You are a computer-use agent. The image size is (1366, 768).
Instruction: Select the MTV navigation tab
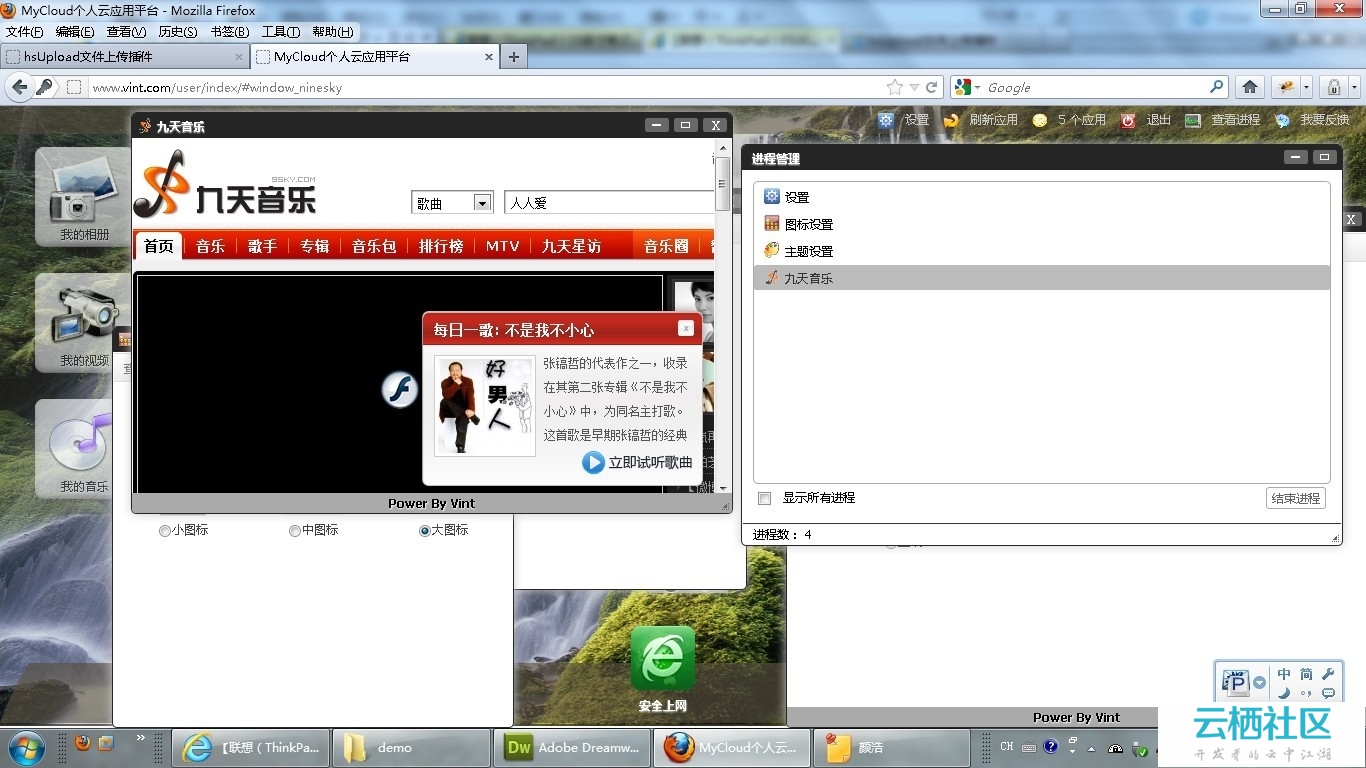(502, 246)
